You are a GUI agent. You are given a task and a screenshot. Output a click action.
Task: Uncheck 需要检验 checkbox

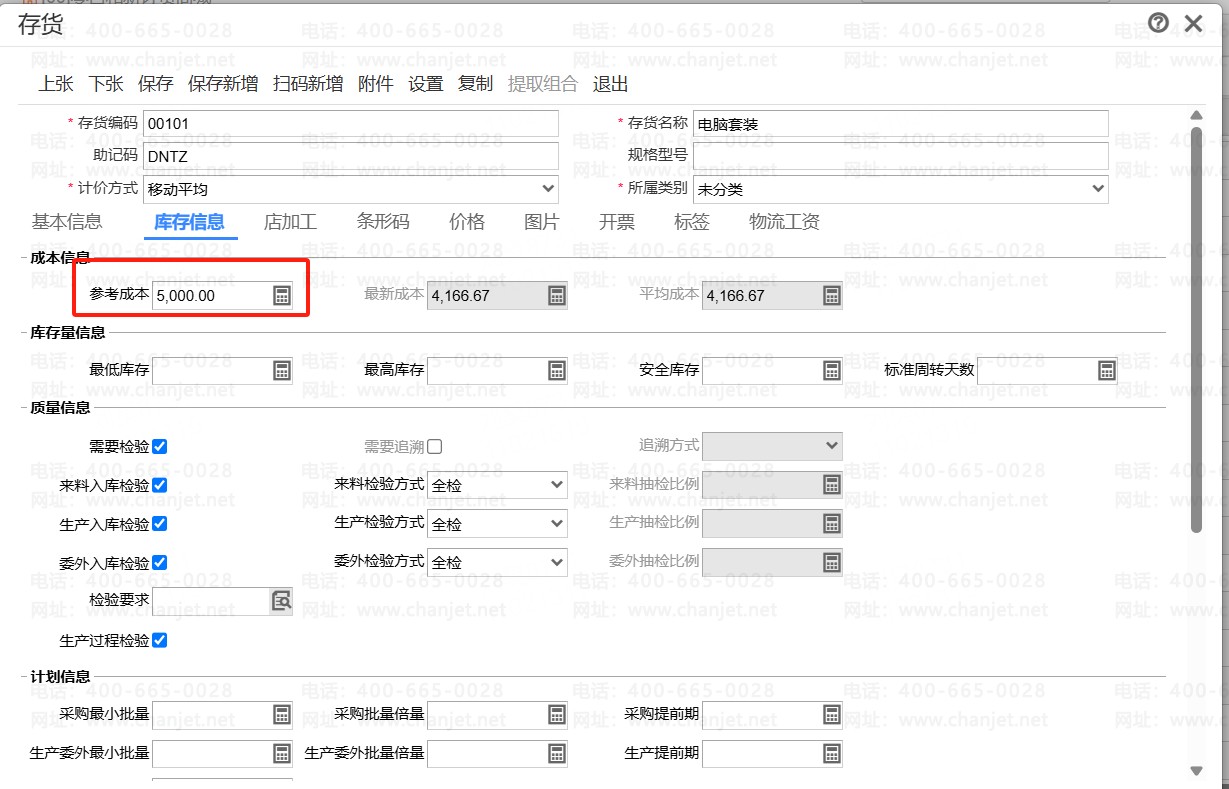coord(159,446)
